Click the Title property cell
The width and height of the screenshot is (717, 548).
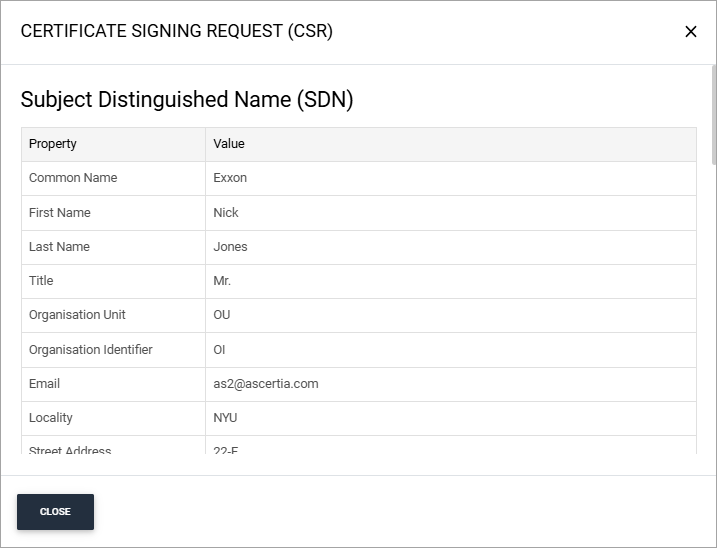41,281
